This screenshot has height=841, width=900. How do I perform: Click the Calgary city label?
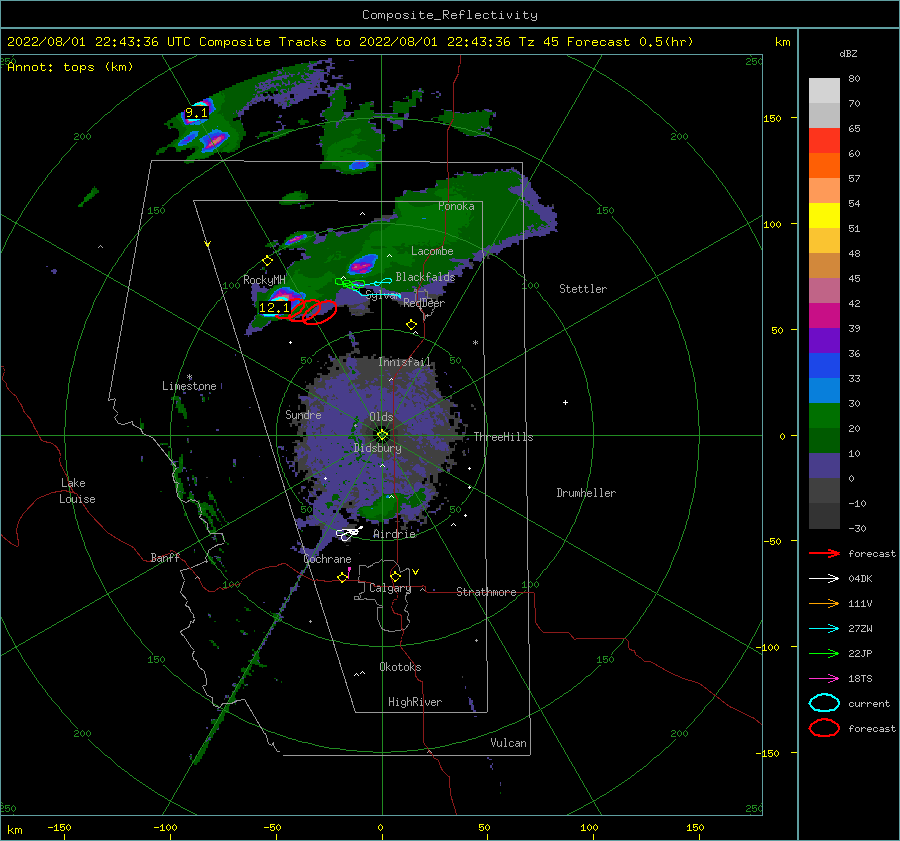point(390,588)
